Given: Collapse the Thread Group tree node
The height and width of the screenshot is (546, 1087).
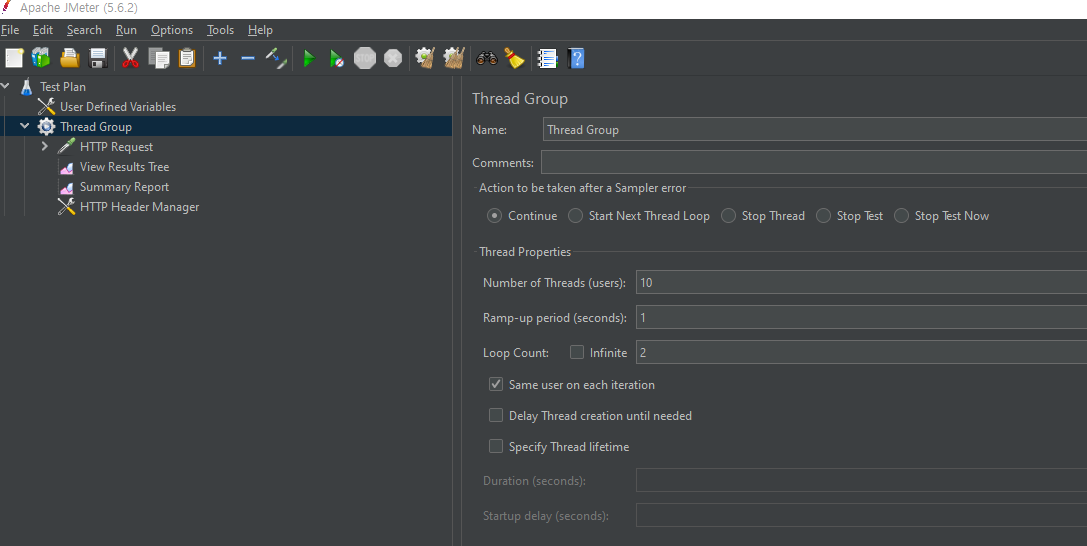Looking at the screenshot, I should [x=25, y=127].
